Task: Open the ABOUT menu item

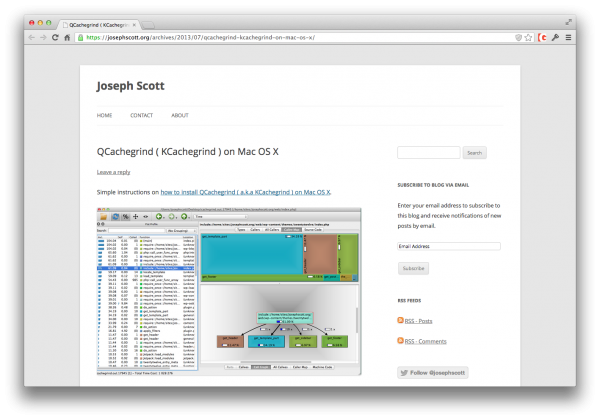Action: pos(180,115)
